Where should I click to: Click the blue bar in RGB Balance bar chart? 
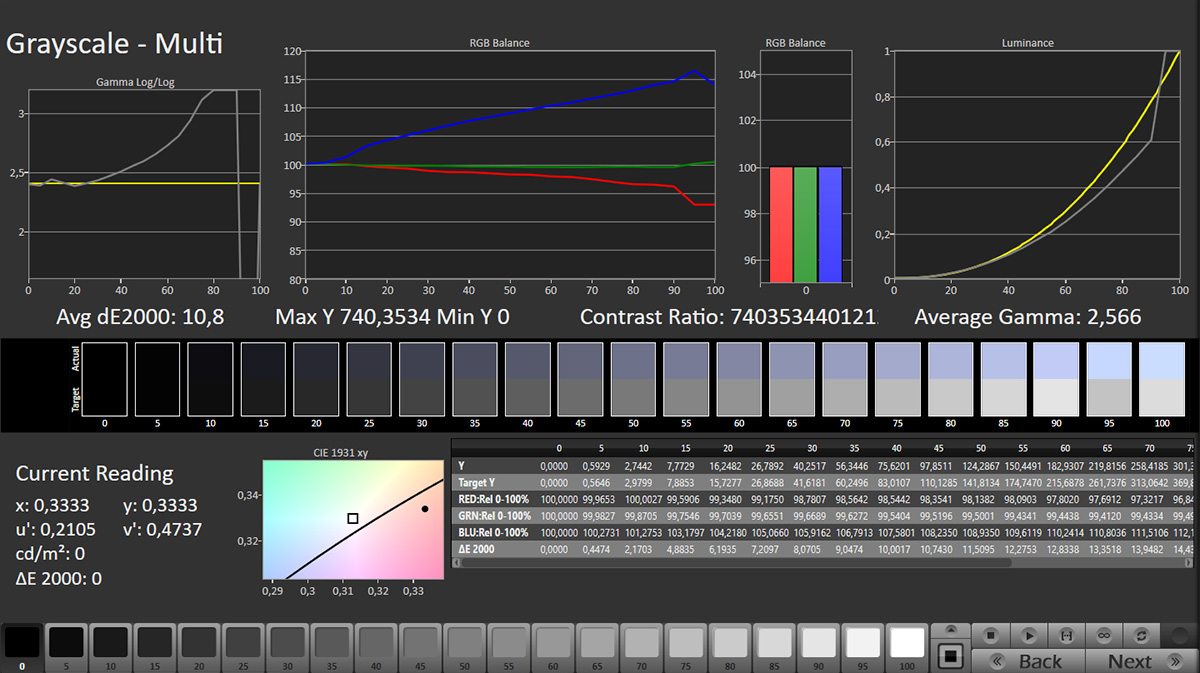pyautogui.click(x=829, y=224)
